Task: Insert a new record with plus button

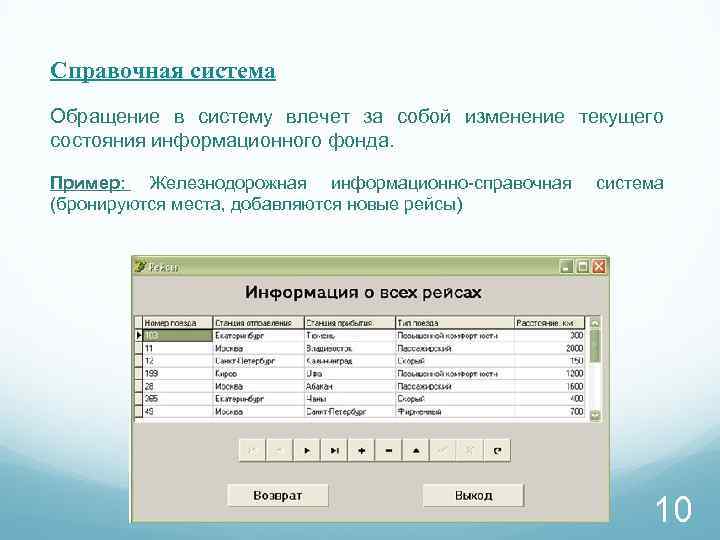Action: click(361, 450)
